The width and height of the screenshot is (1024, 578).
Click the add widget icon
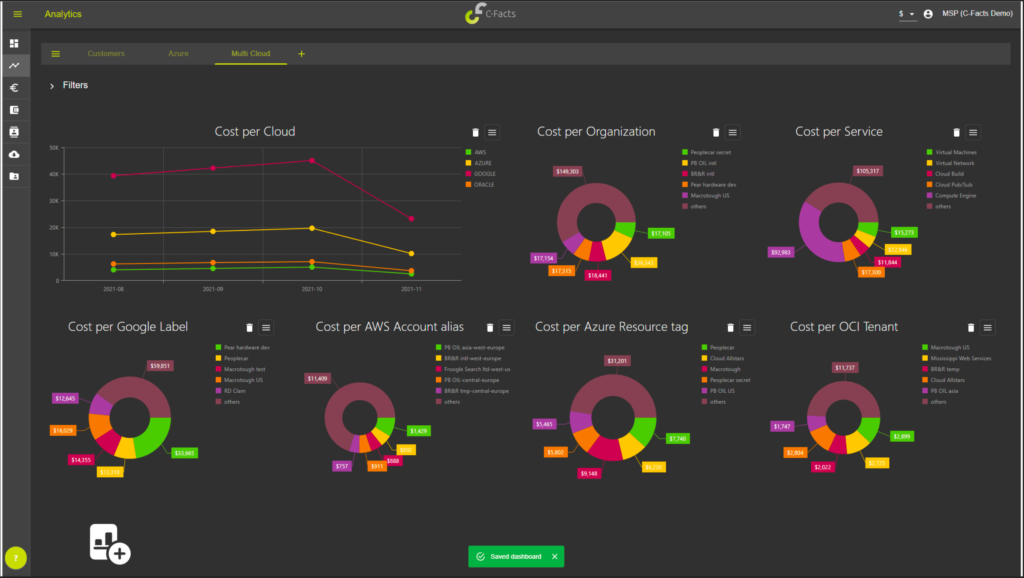click(x=110, y=543)
